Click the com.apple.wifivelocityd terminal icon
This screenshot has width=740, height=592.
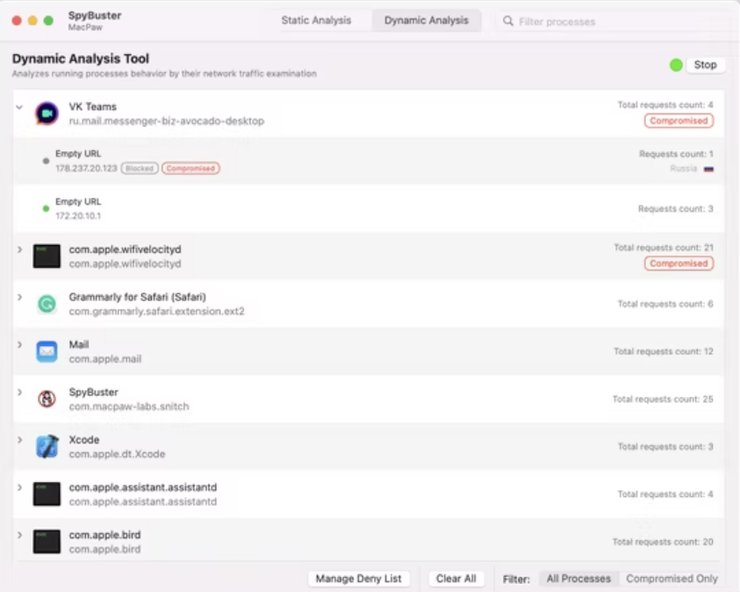pyautogui.click(x=47, y=256)
